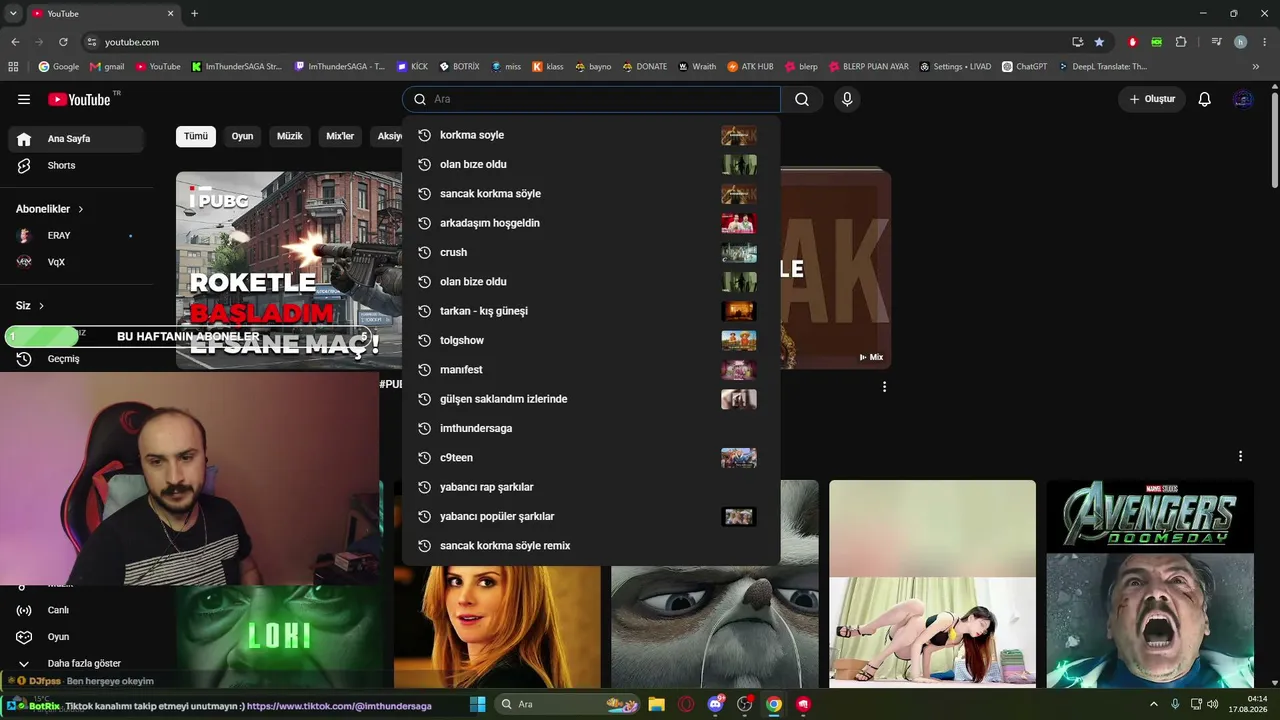Expand the Siz section in the sidebar
Viewport: 1280px width, 720px height.
41,306
